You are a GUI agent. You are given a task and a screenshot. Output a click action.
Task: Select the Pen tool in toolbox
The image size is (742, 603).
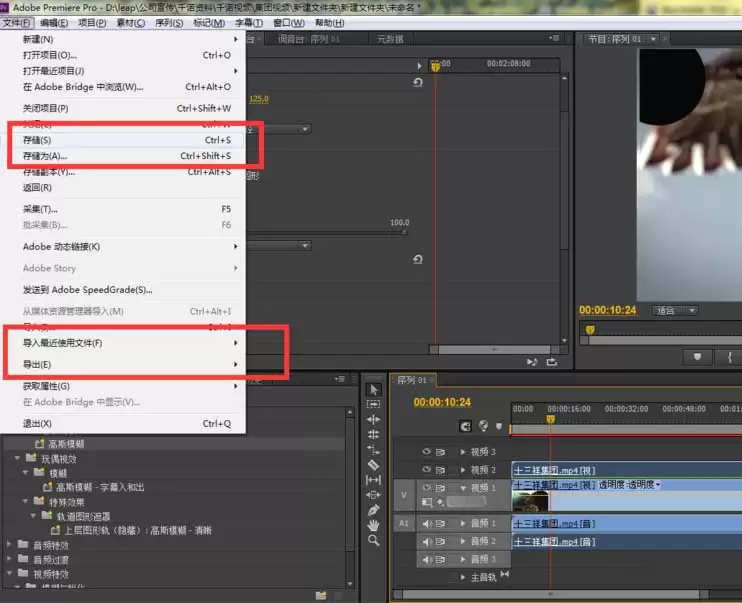click(x=373, y=510)
